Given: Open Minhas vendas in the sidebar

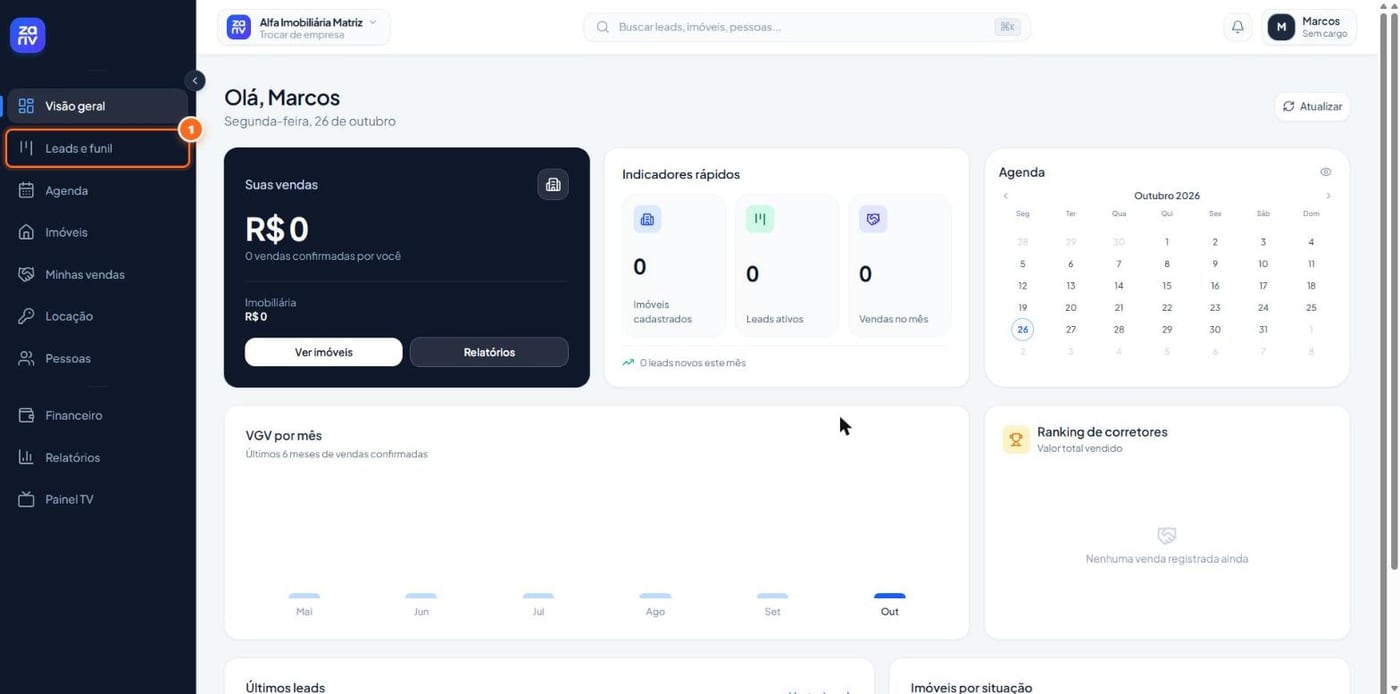Looking at the screenshot, I should coord(98,274).
